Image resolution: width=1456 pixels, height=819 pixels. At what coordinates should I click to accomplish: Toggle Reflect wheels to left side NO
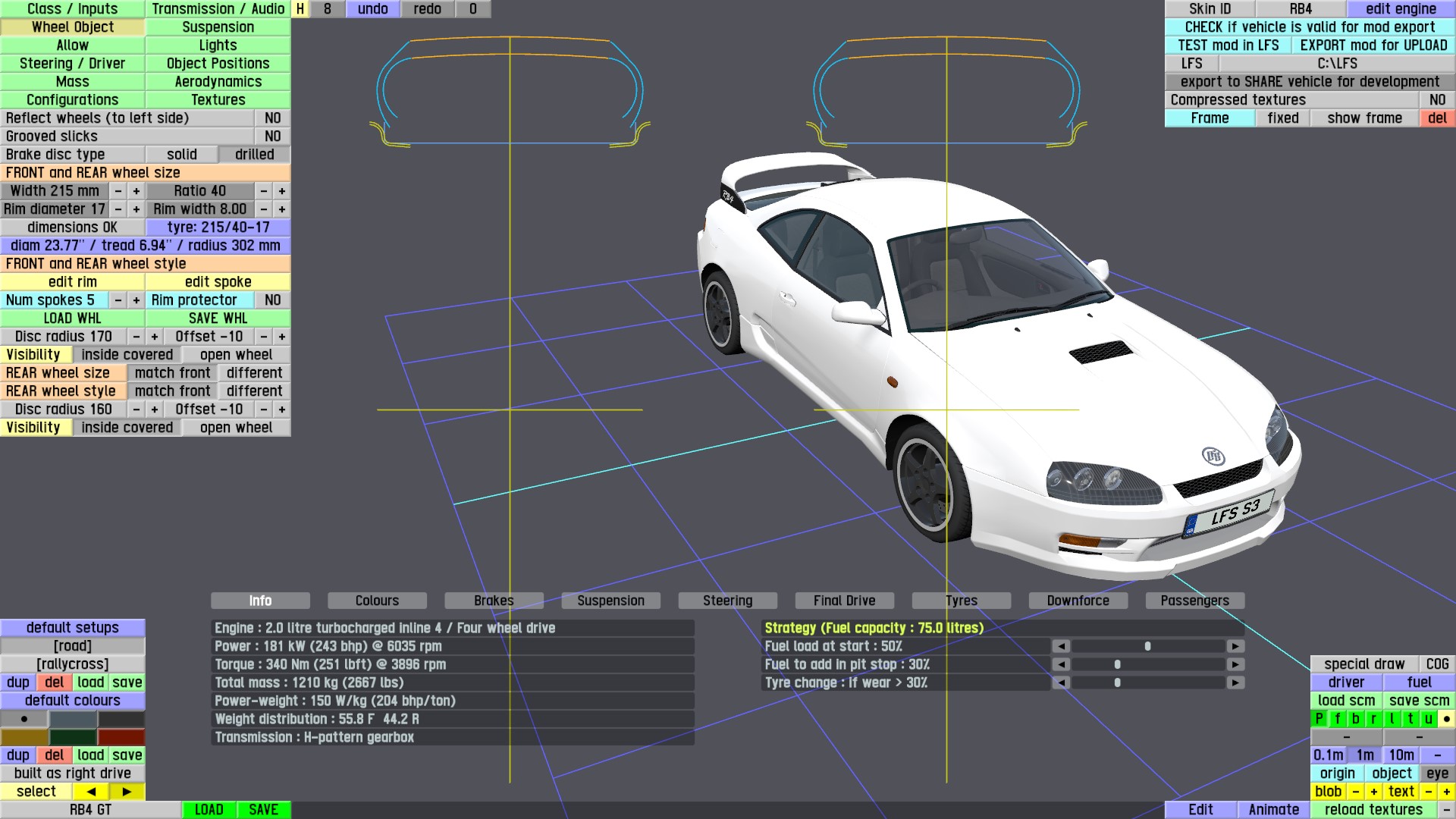(x=272, y=118)
